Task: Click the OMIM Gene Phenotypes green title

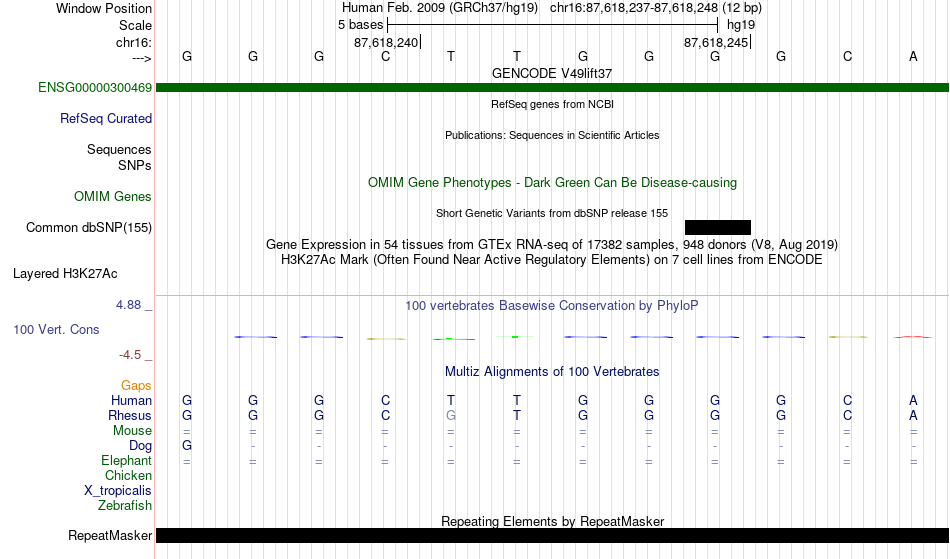Action: [552, 182]
